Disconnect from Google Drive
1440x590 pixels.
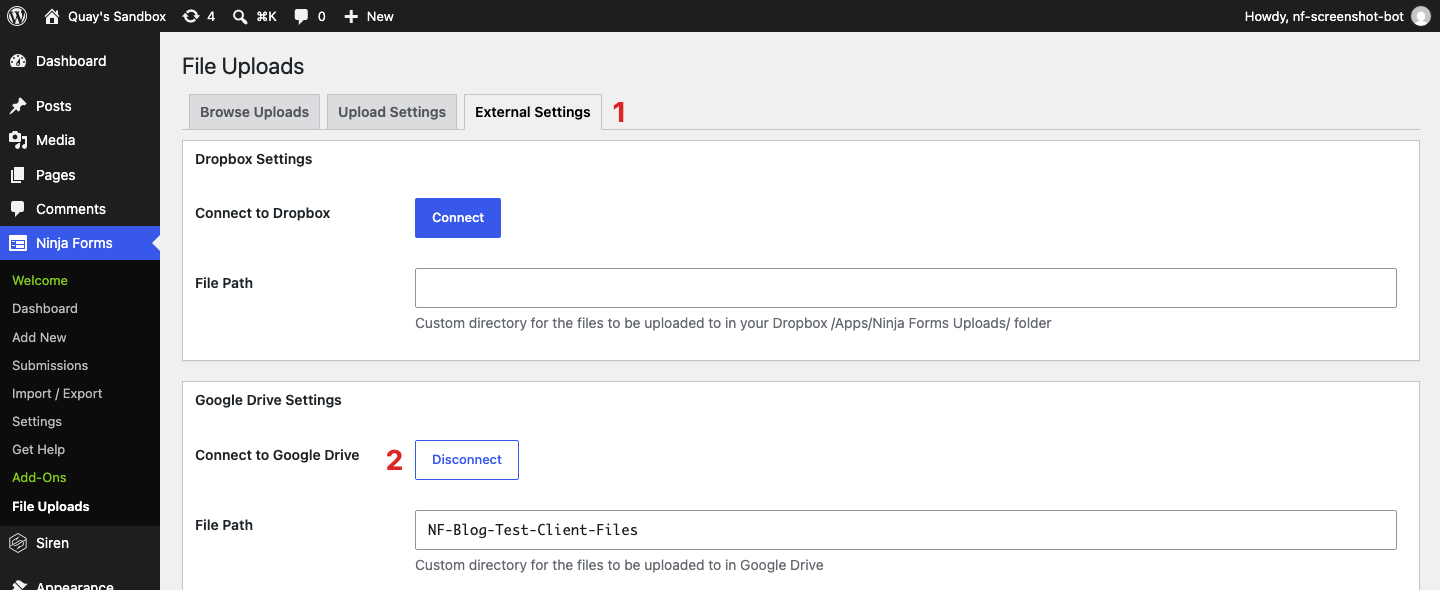(x=467, y=460)
